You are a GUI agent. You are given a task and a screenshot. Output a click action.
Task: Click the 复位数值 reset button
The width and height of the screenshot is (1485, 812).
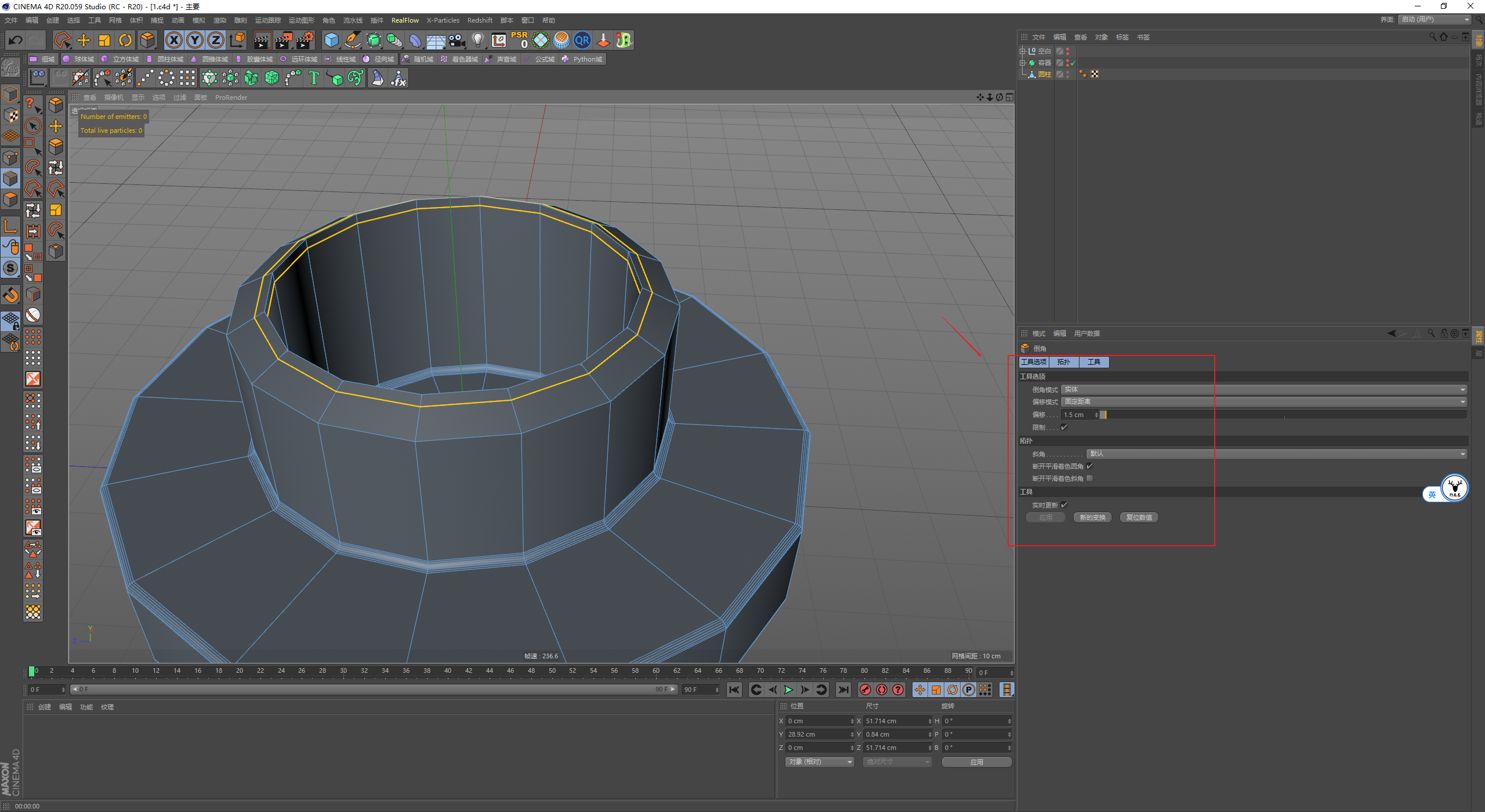pos(1139,517)
